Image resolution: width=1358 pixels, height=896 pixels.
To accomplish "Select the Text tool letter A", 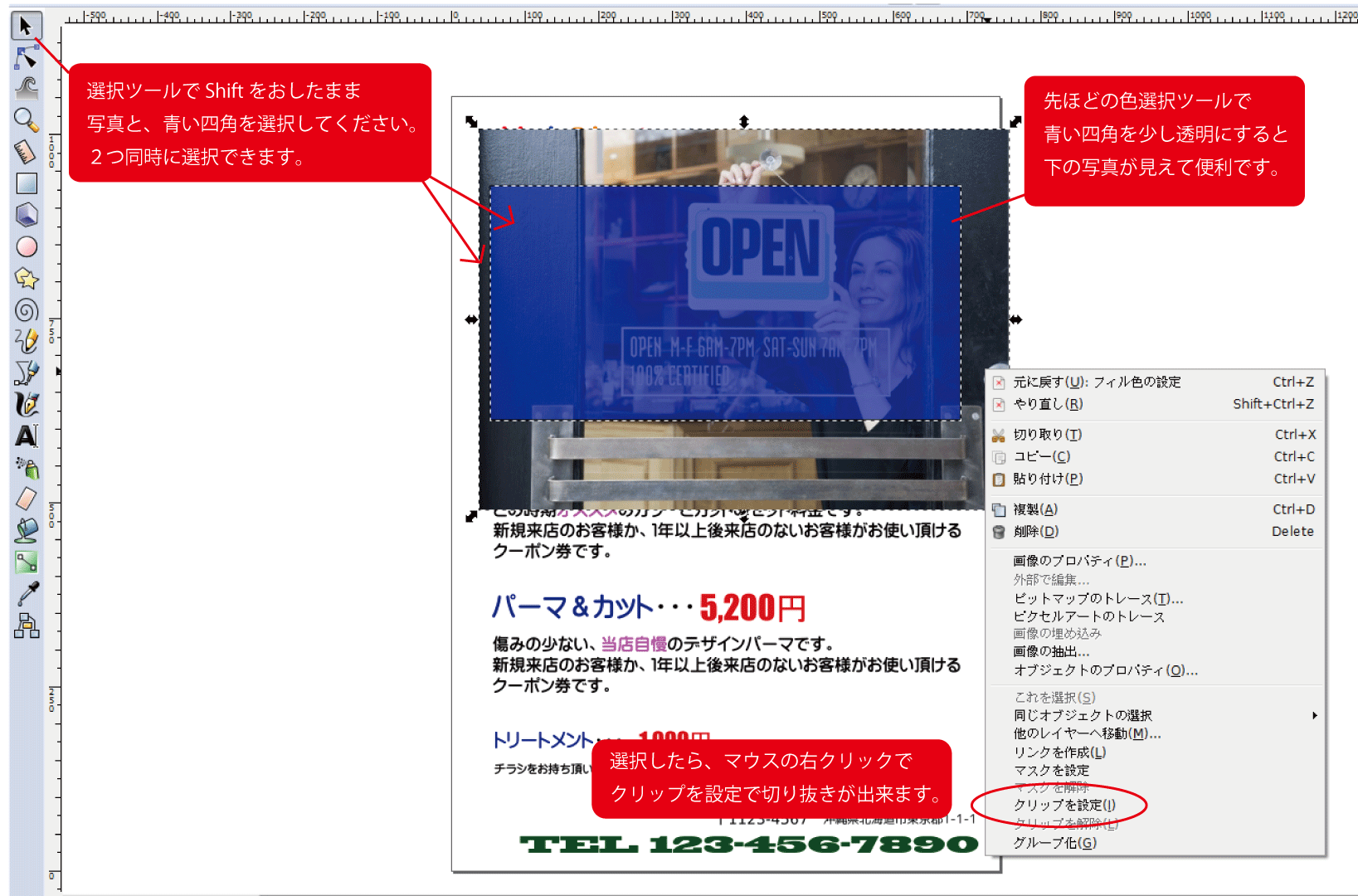I will (x=26, y=436).
